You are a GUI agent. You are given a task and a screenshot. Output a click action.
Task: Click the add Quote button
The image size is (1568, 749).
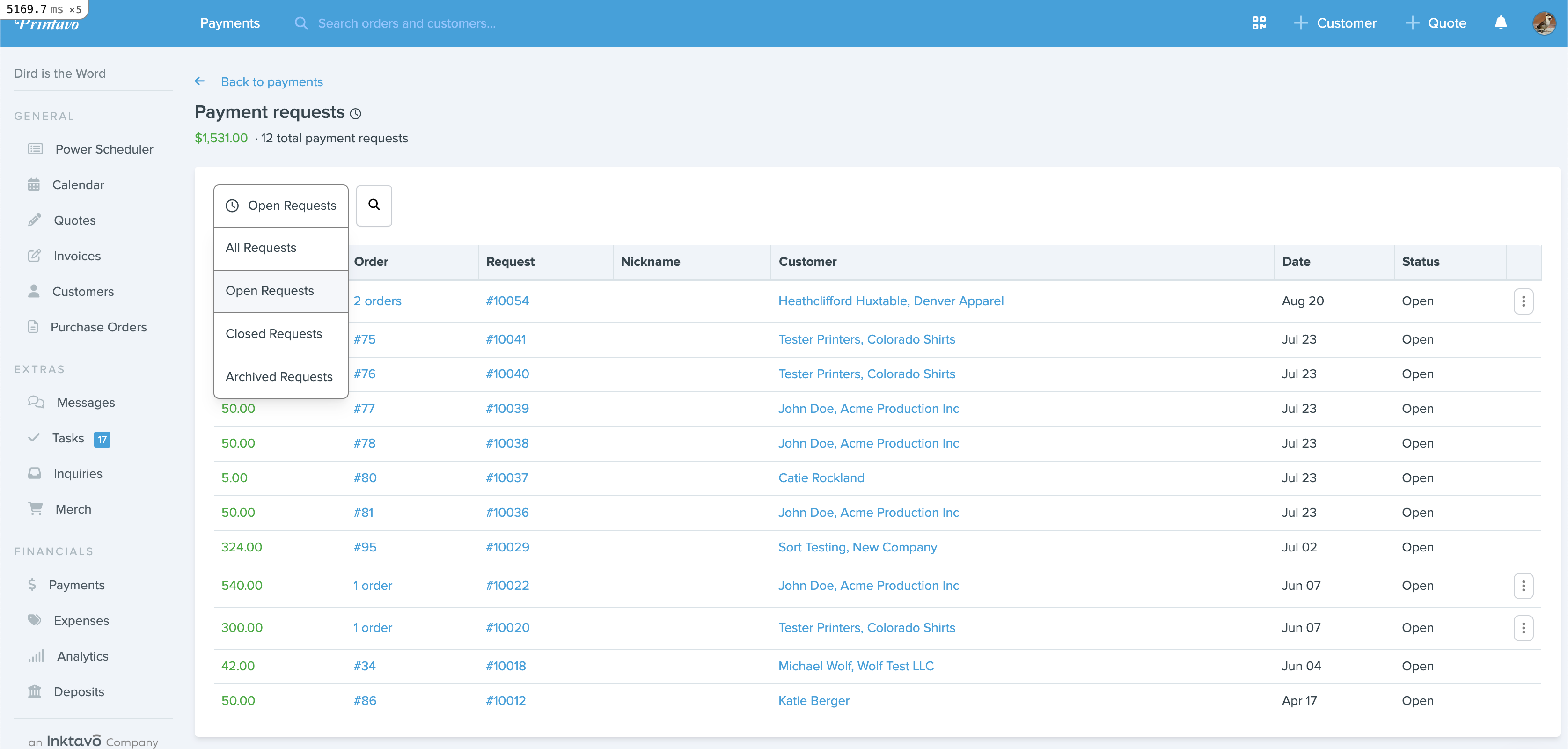(1435, 23)
